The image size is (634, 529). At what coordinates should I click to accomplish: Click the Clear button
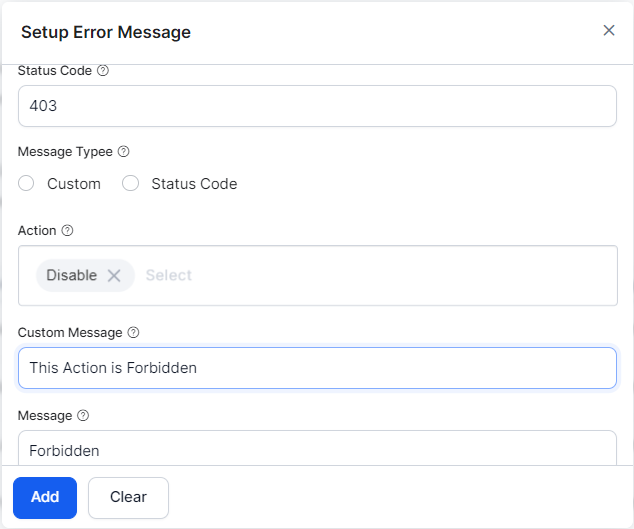point(128,497)
